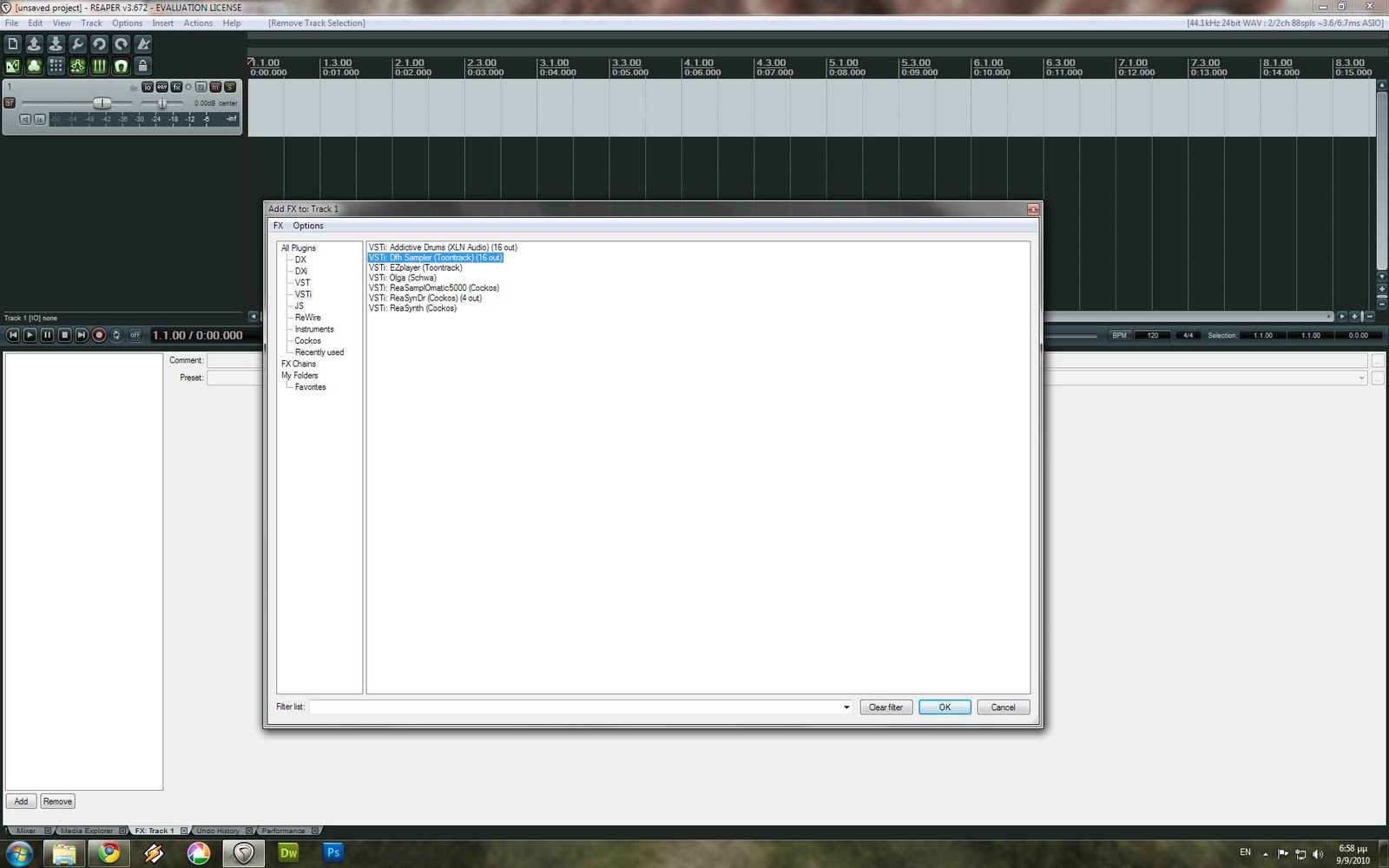Open the project settings wrench icon
This screenshot has height=868, width=1389.
coord(76,43)
